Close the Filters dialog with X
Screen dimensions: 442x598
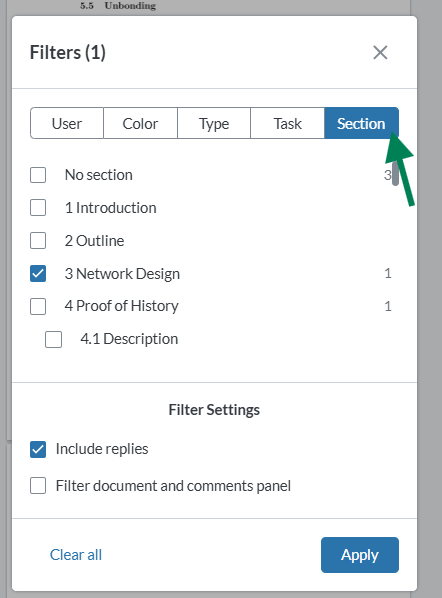(380, 53)
